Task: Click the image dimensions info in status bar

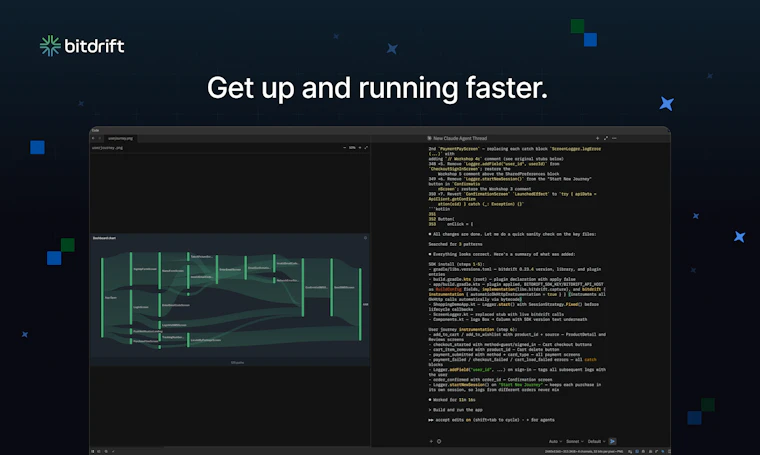Action: [584, 451]
